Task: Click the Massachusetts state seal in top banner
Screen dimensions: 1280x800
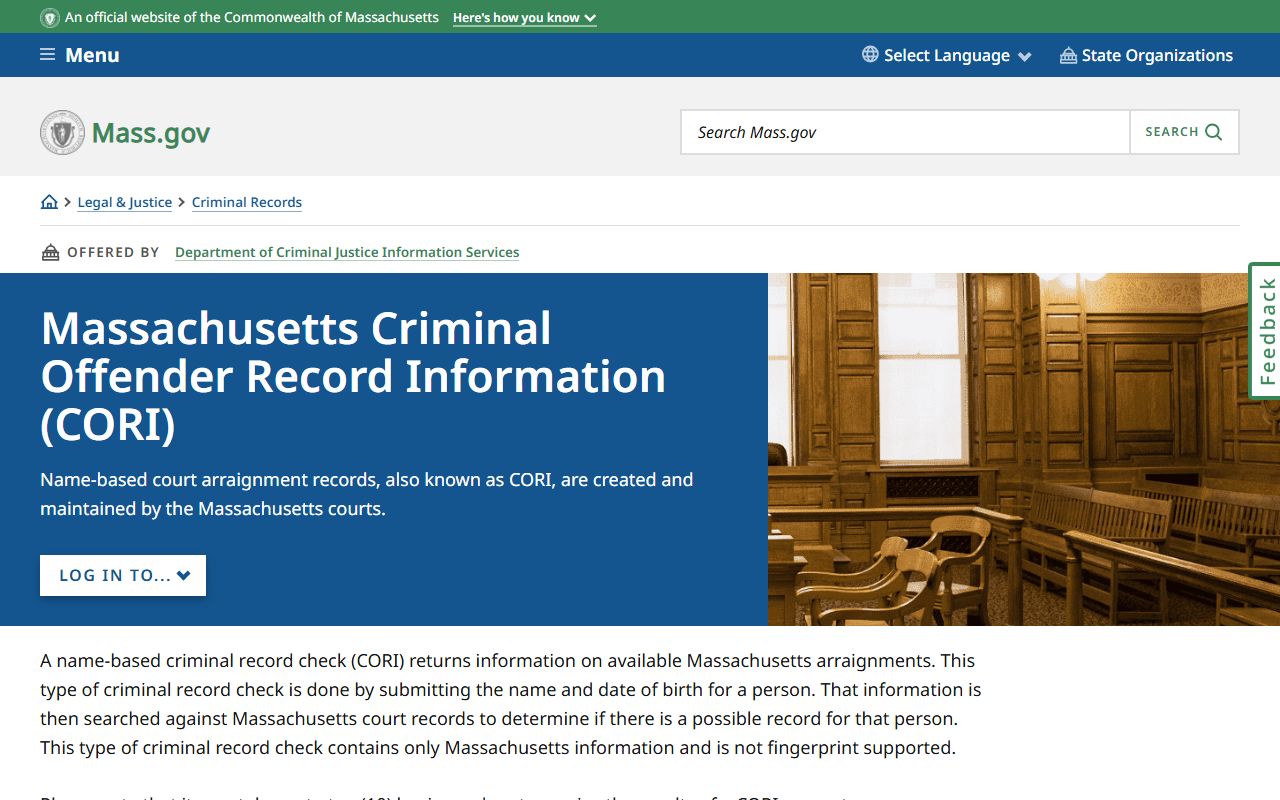Action: 49,18
